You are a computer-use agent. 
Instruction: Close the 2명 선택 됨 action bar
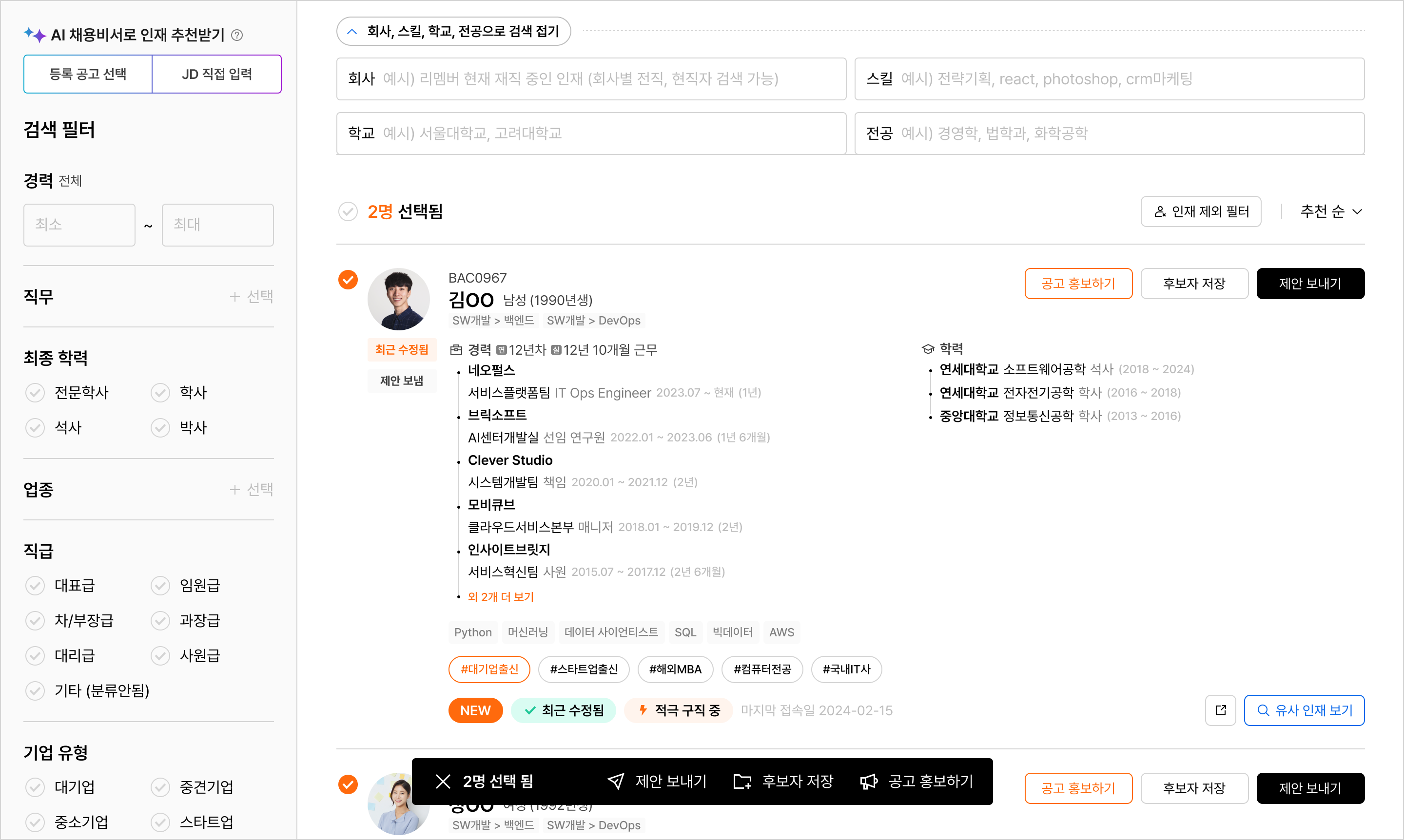pyautogui.click(x=443, y=781)
